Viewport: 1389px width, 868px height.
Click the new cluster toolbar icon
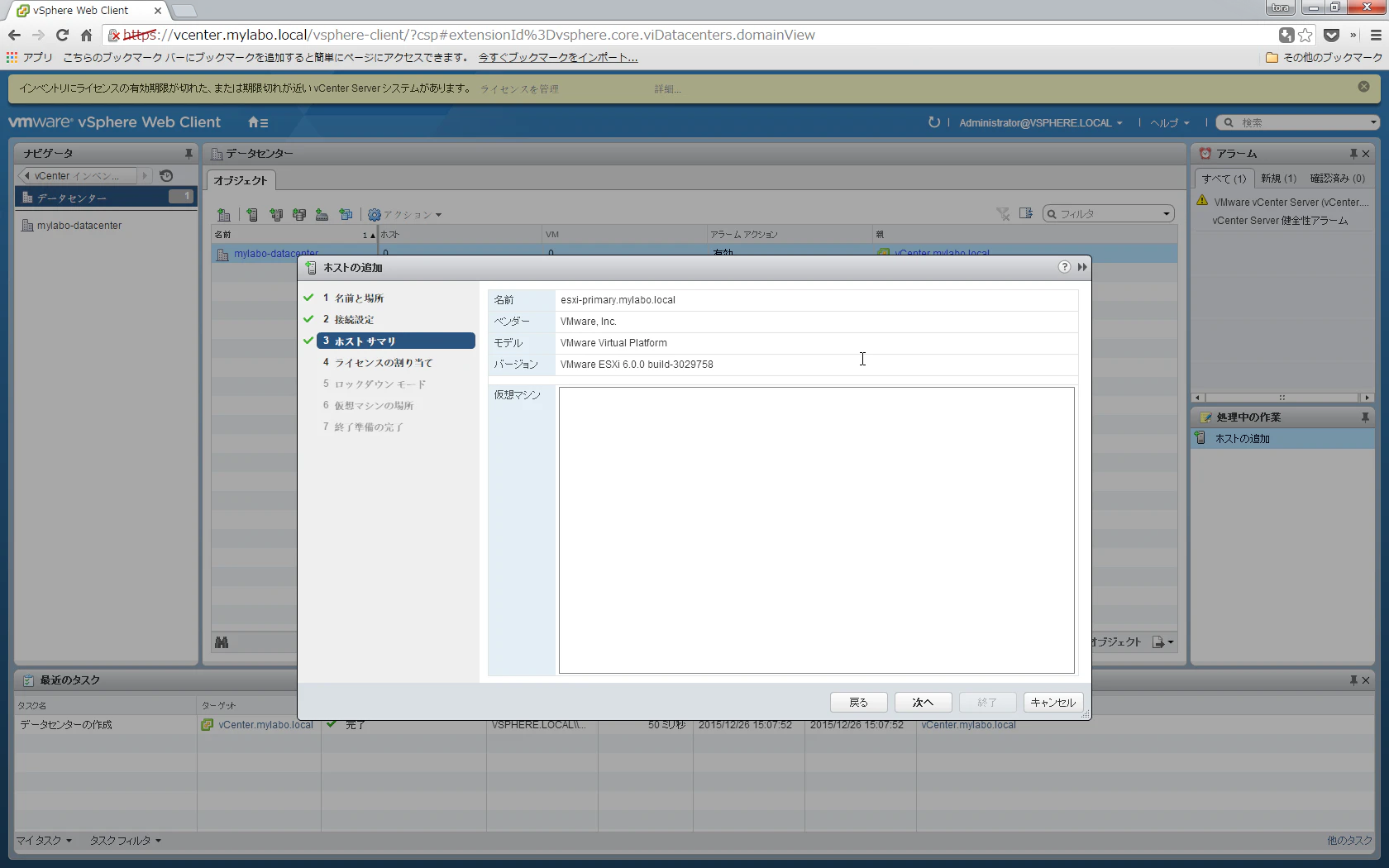point(276,215)
